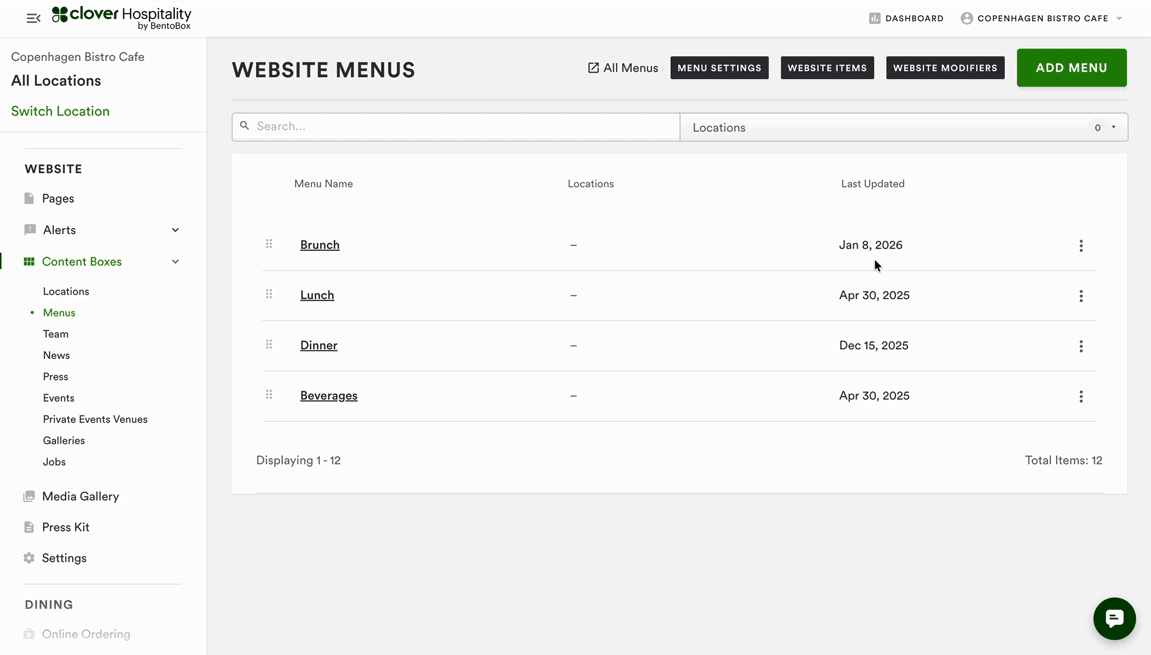The height and width of the screenshot is (655, 1151).
Task: Click the Media Gallery label
Action: point(80,496)
